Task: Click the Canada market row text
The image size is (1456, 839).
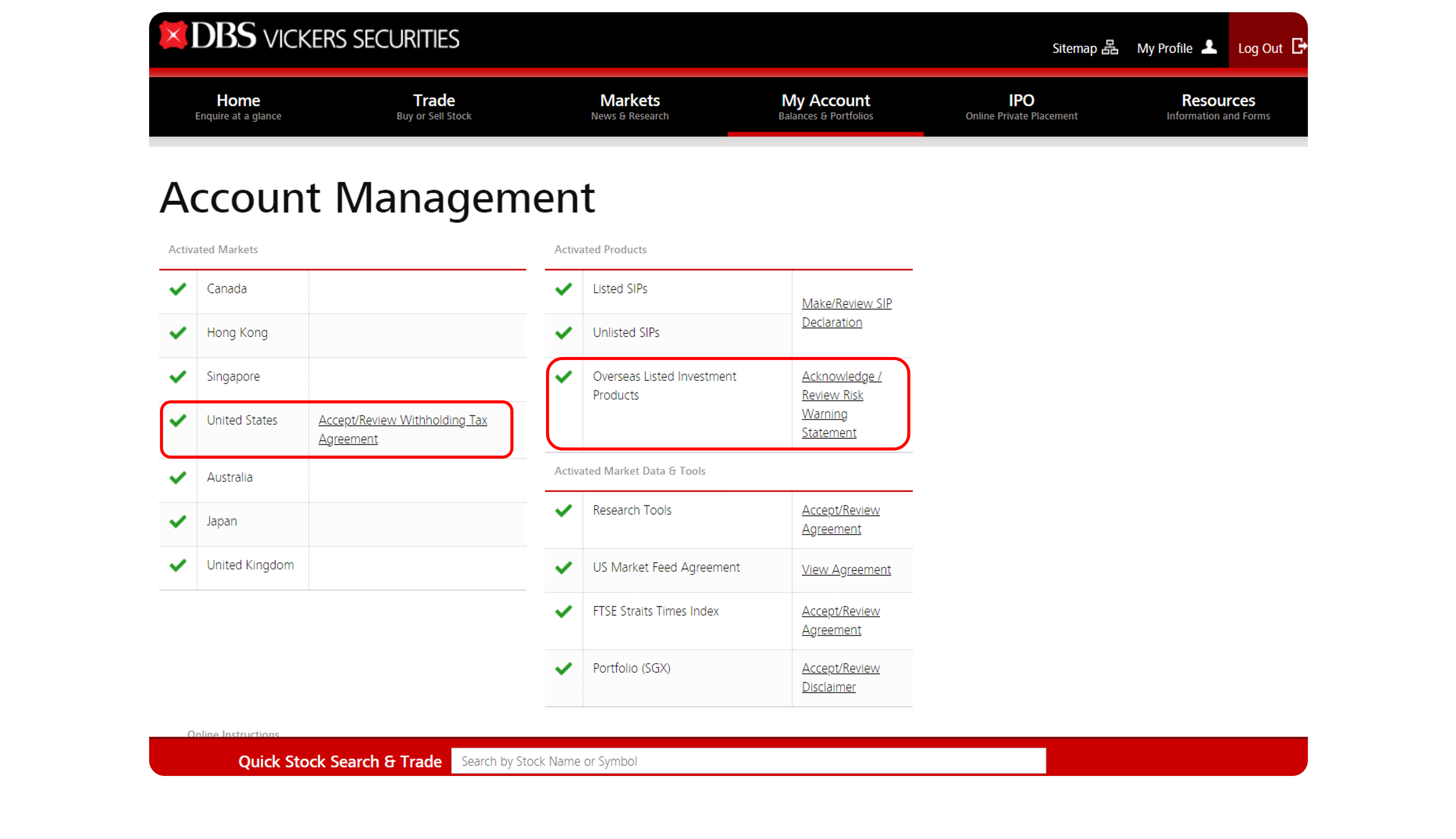Action: click(227, 289)
